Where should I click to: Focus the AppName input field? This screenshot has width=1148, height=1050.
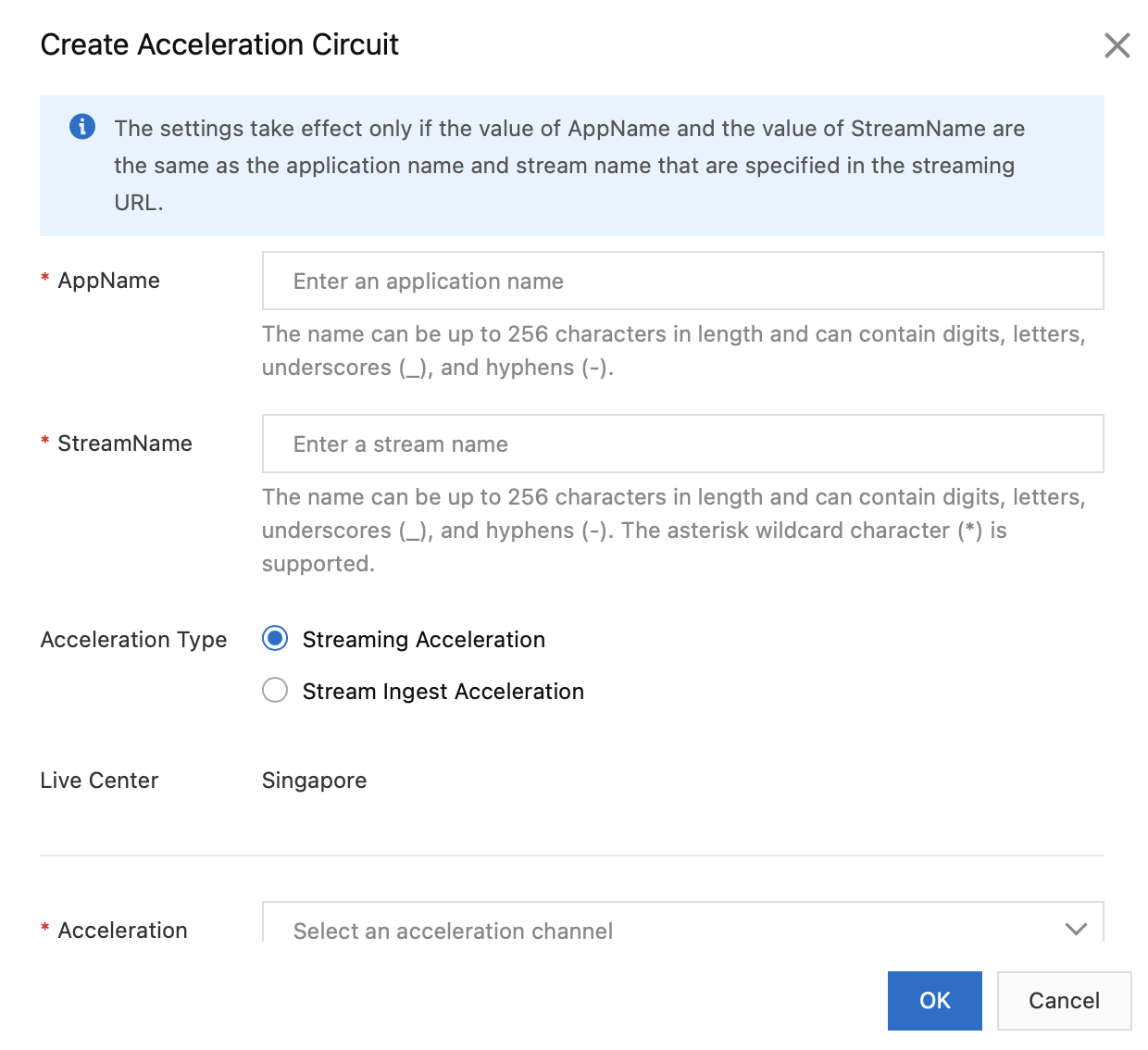coord(682,281)
